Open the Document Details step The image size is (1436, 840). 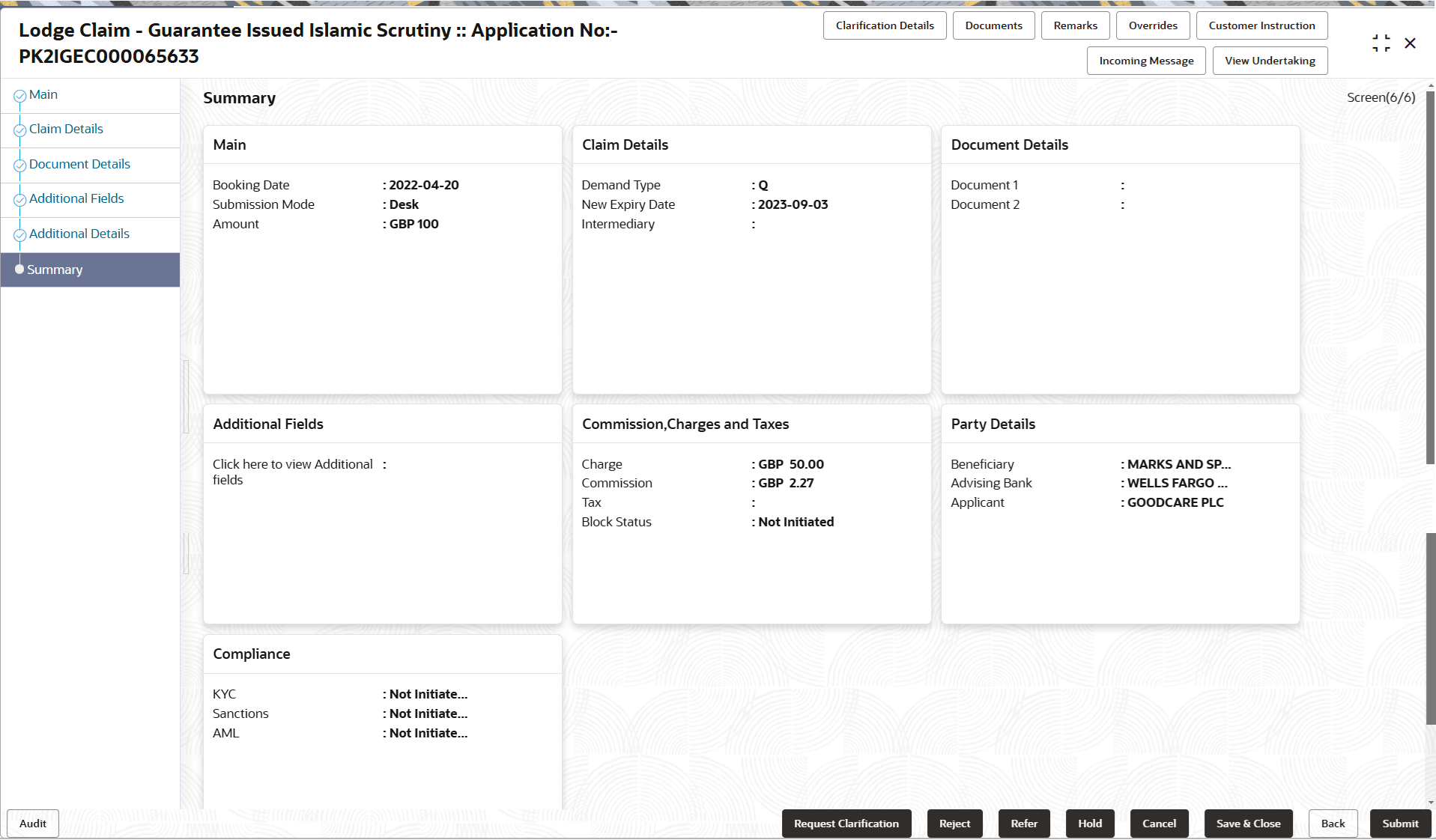[79, 164]
